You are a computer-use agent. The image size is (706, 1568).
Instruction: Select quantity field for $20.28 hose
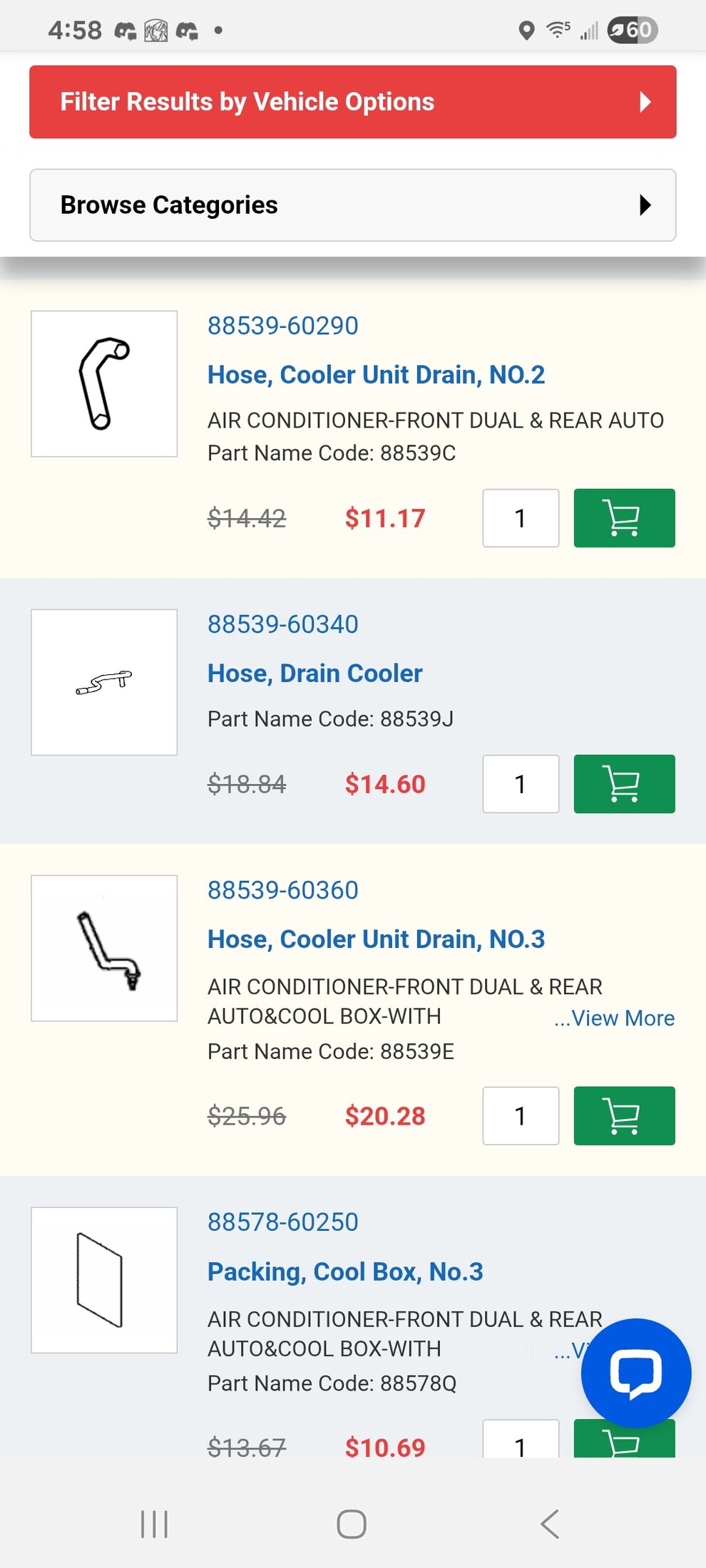click(x=521, y=1116)
